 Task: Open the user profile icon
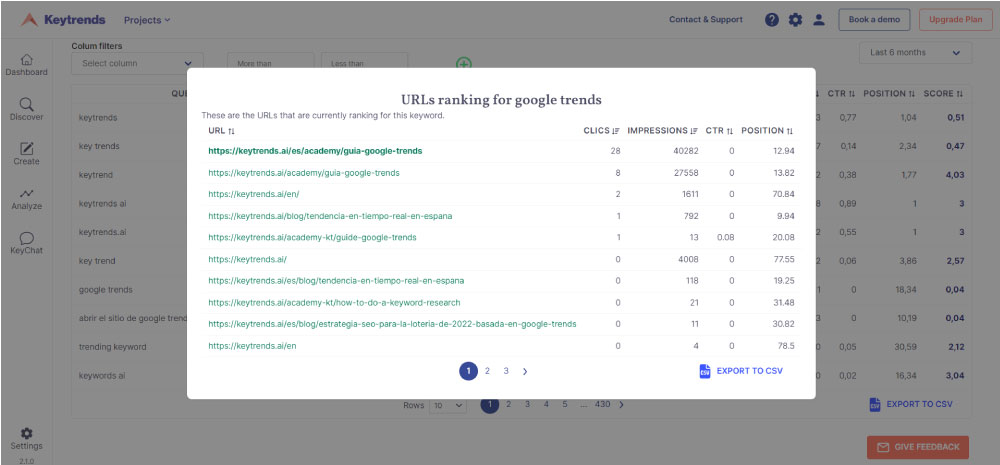[x=819, y=20]
